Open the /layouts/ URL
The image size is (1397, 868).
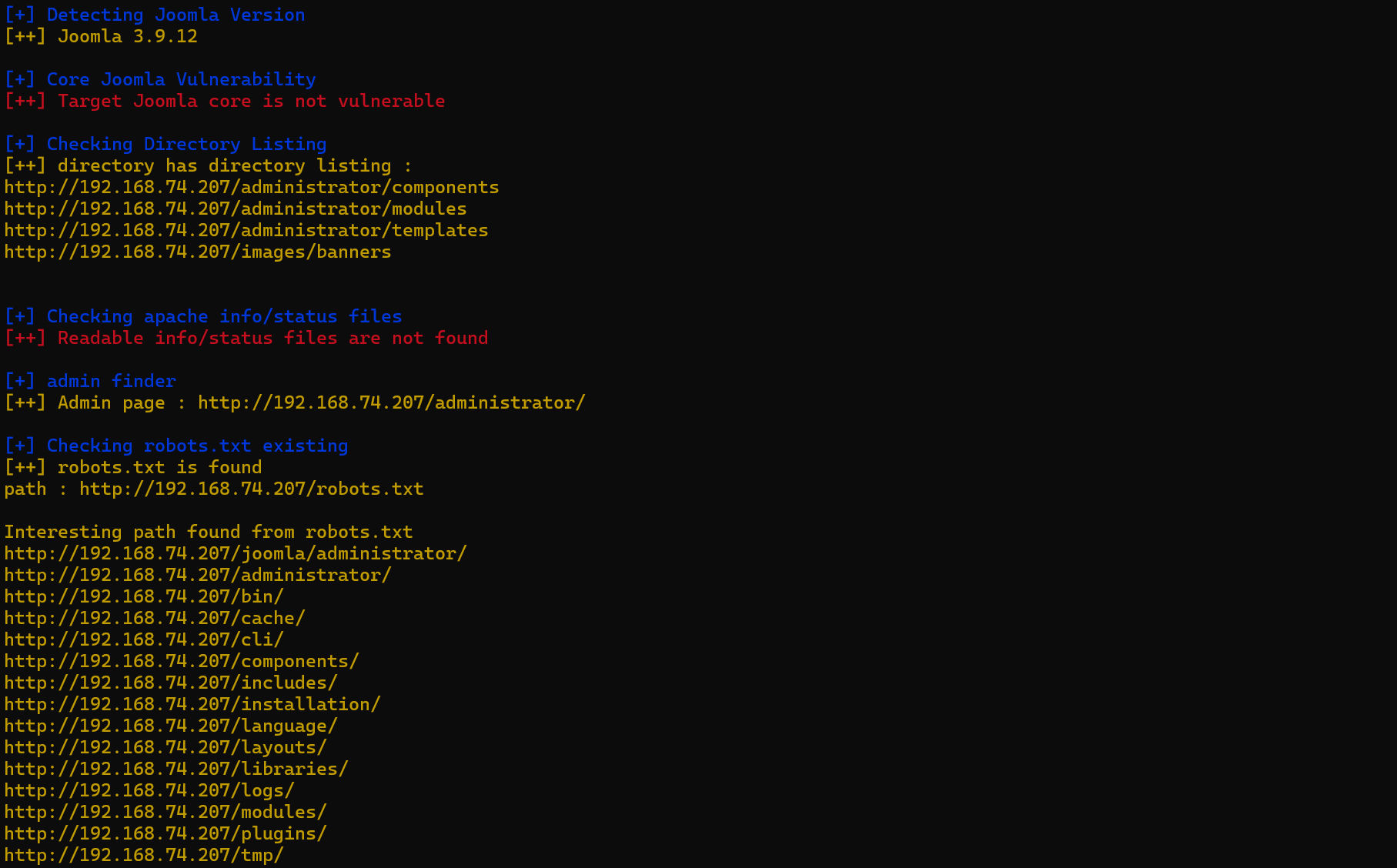(x=165, y=747)
